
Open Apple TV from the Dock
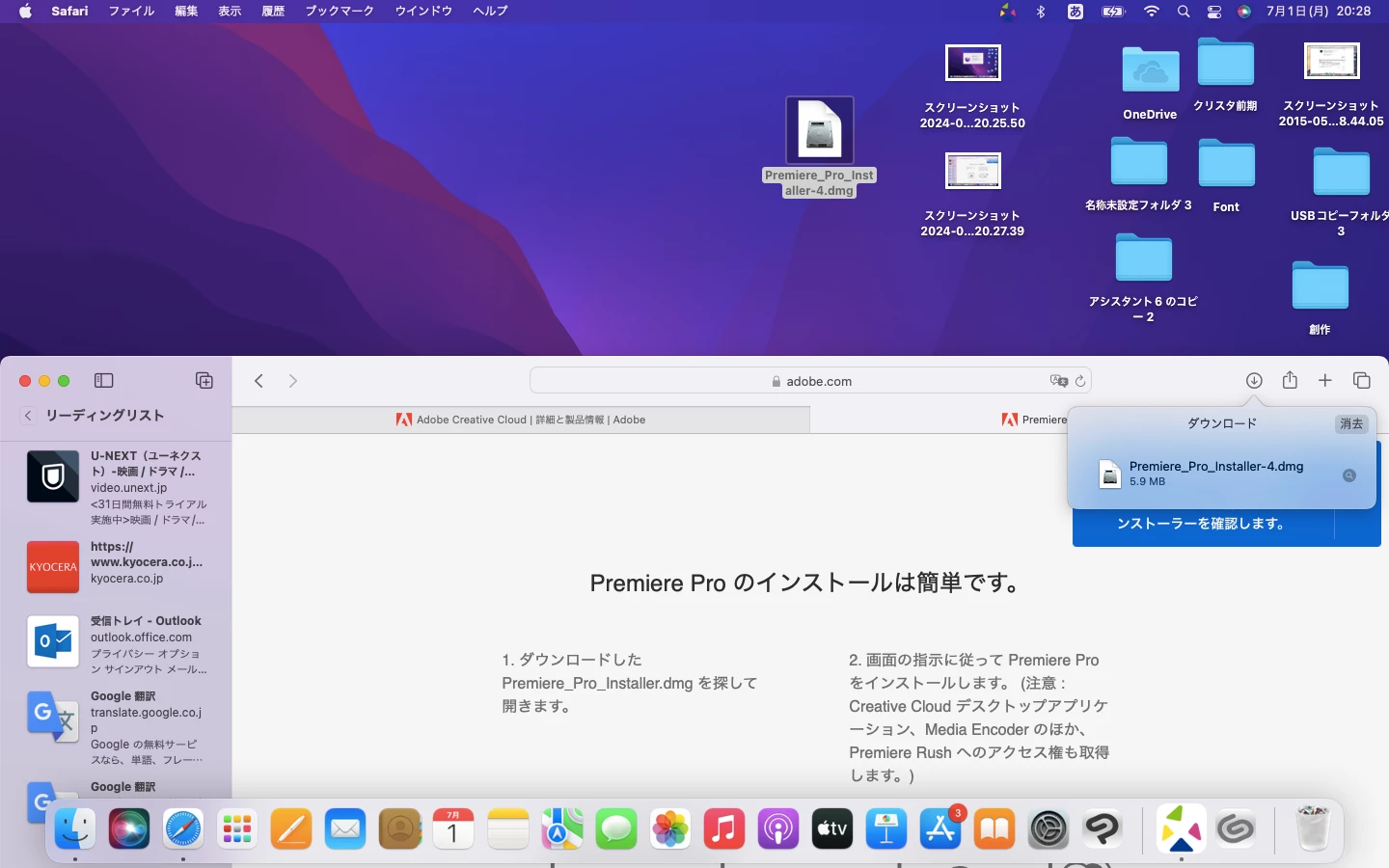coord(831,829)
